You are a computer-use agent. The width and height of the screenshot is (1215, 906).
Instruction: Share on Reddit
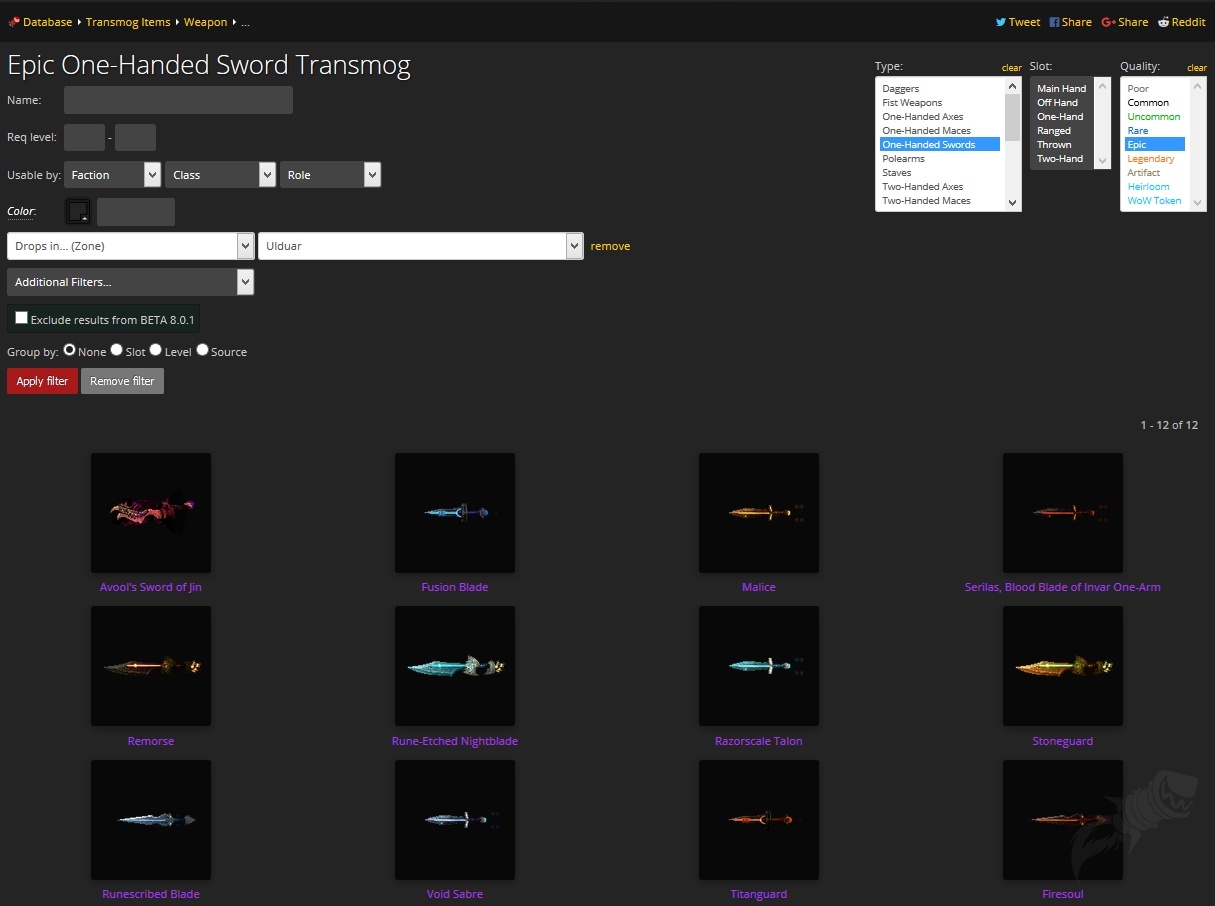pyautogui.click(x=1182, y=22)
